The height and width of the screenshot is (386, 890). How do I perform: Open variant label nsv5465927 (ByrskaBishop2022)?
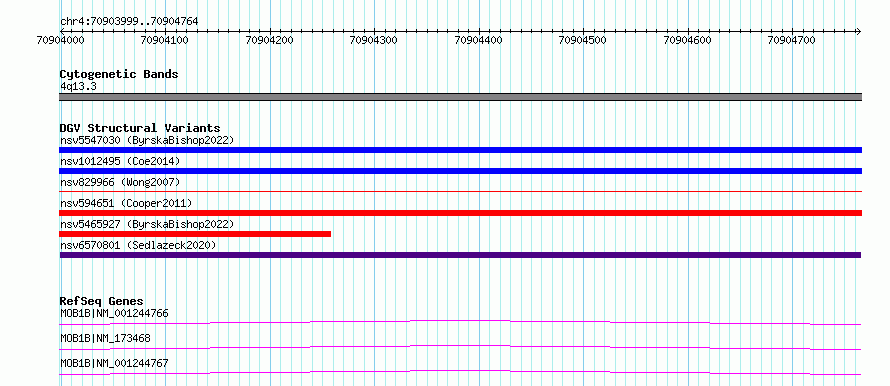pos(147,224)
